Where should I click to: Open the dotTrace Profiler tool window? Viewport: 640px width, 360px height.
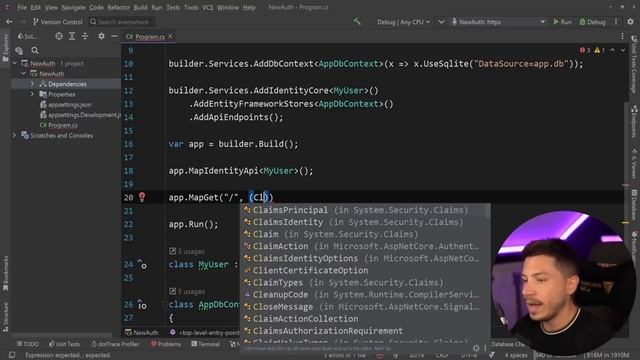point(116,344)
